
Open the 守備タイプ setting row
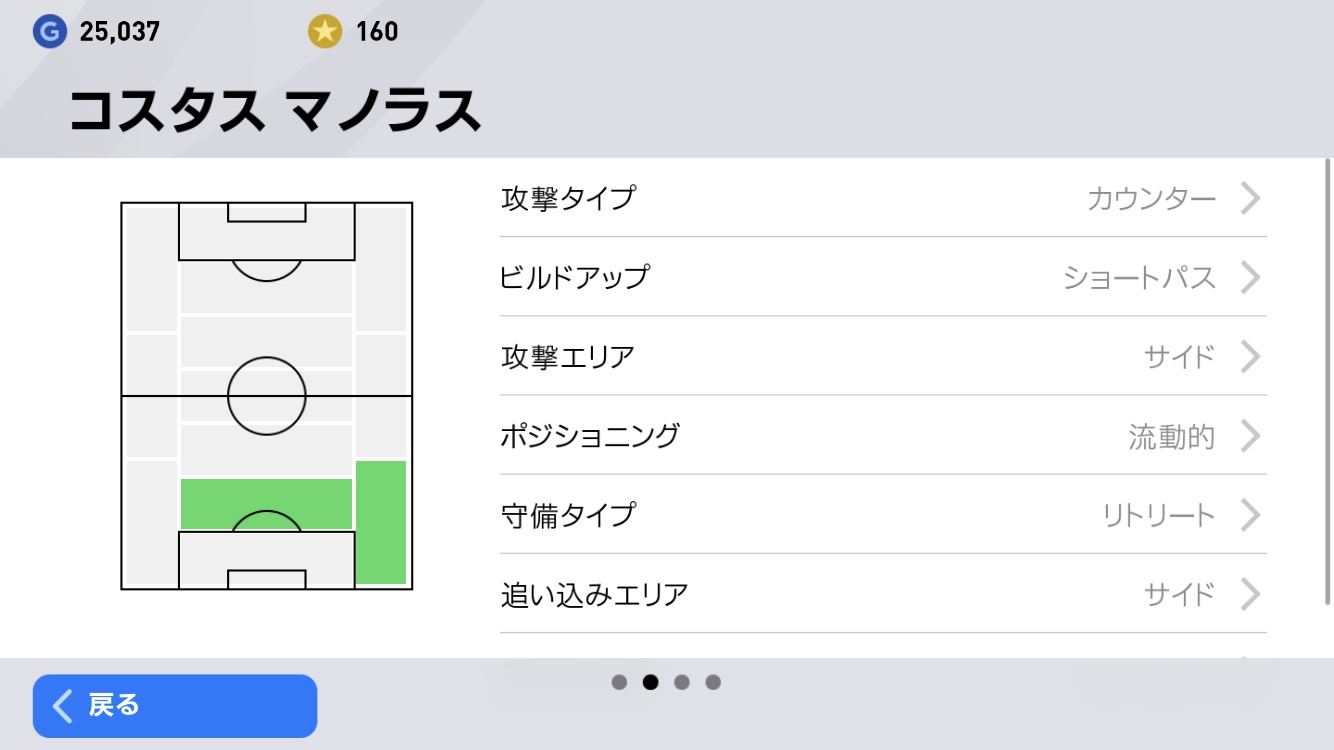point(883,515)
